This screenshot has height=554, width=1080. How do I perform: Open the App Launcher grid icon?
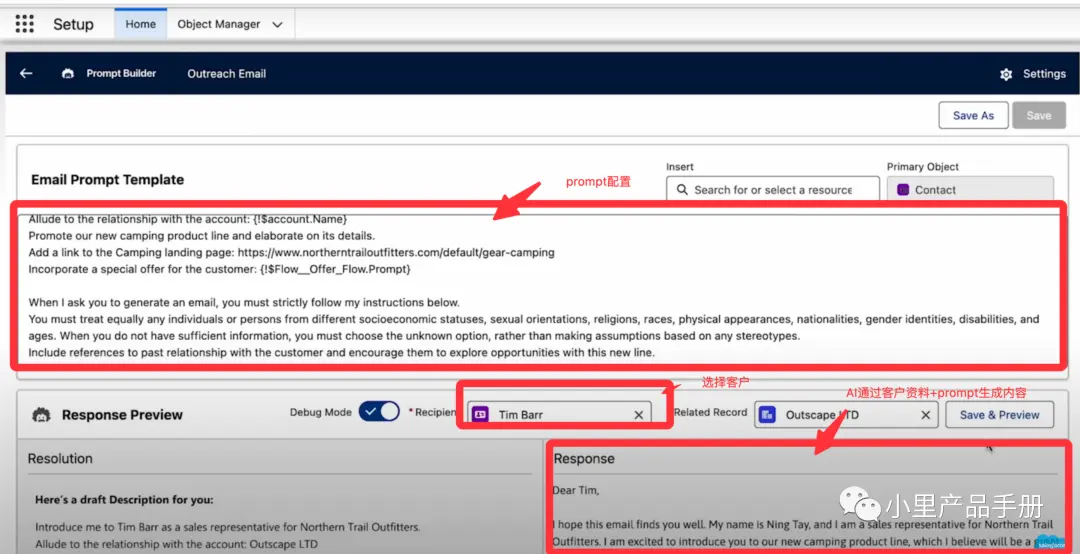click(x=24, y=23)
